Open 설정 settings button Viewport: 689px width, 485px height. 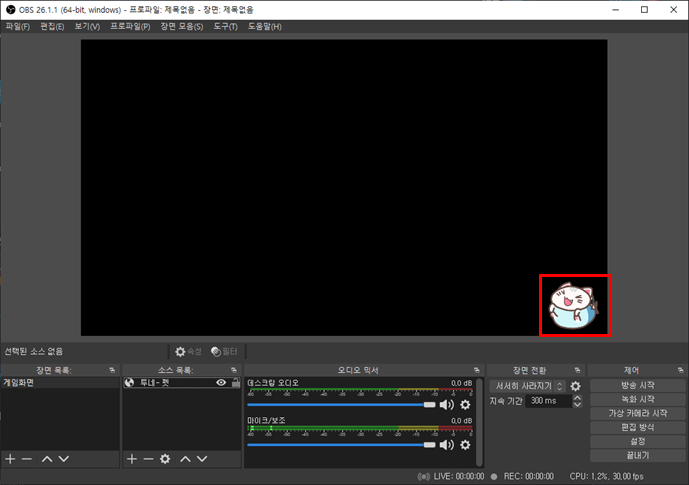[x=638, y=442]
